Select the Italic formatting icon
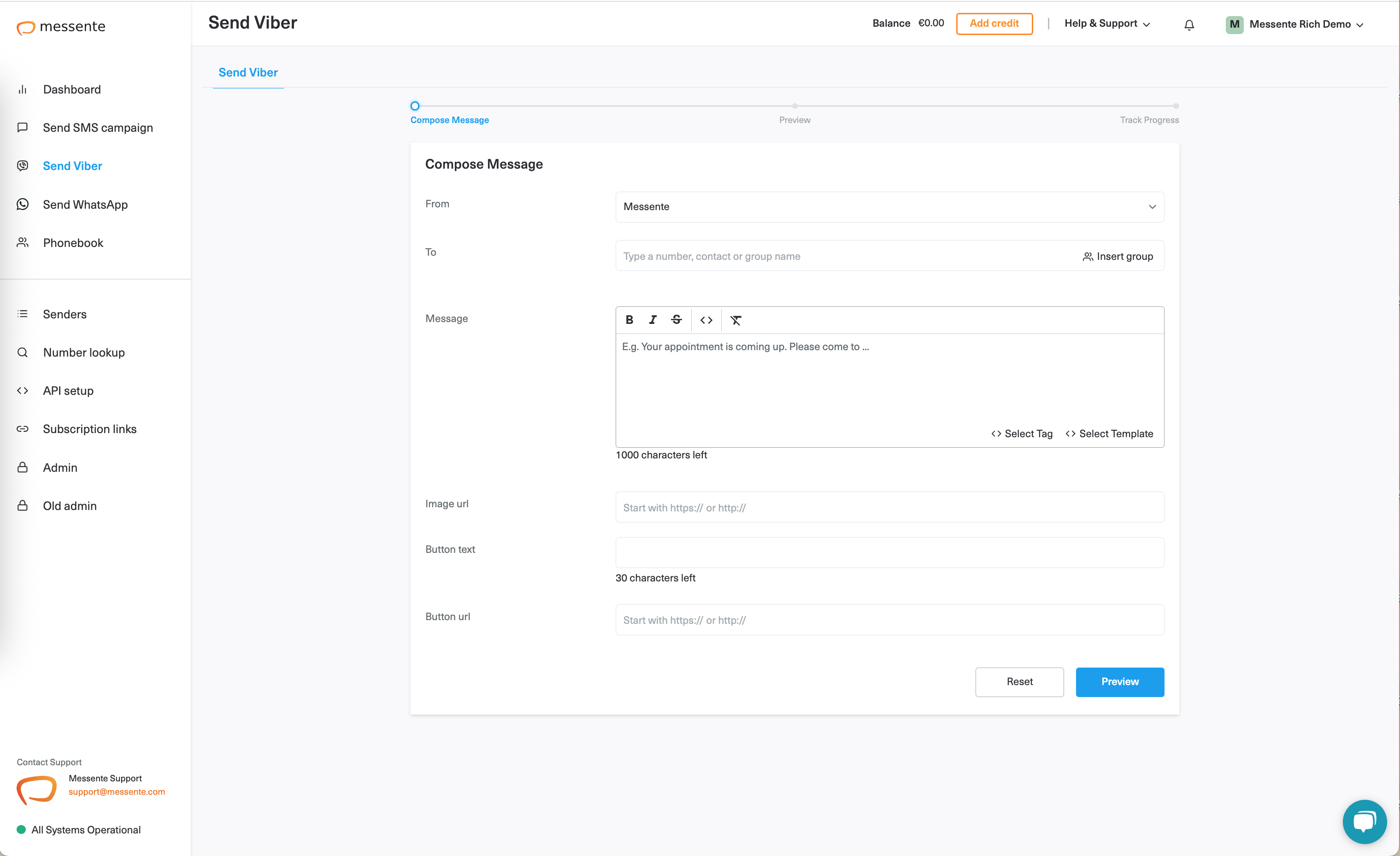Screen dimensions: 1400x856 tap(653, 320)
